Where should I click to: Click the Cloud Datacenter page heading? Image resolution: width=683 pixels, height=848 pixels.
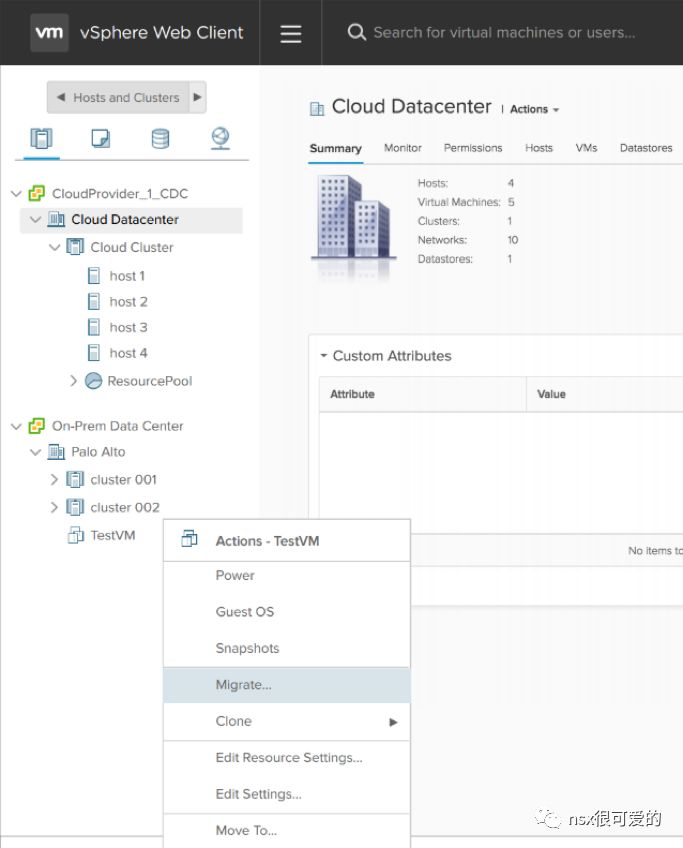(412, 107)
